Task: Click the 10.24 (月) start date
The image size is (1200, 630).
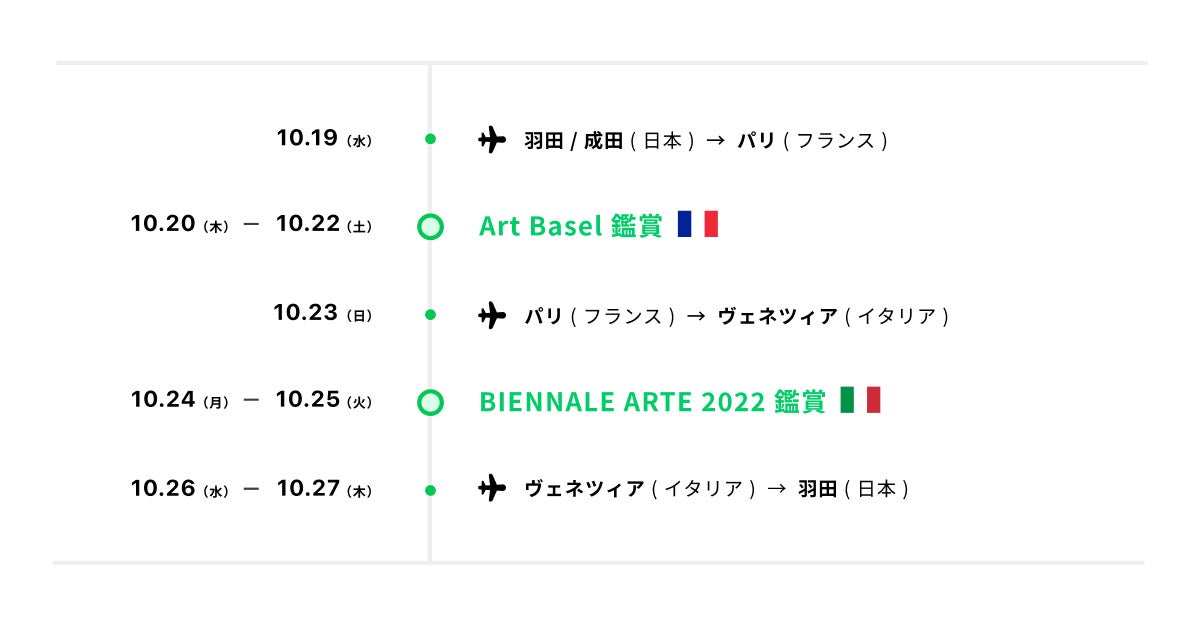Action: pyautogui.click(x=180, y=401)
